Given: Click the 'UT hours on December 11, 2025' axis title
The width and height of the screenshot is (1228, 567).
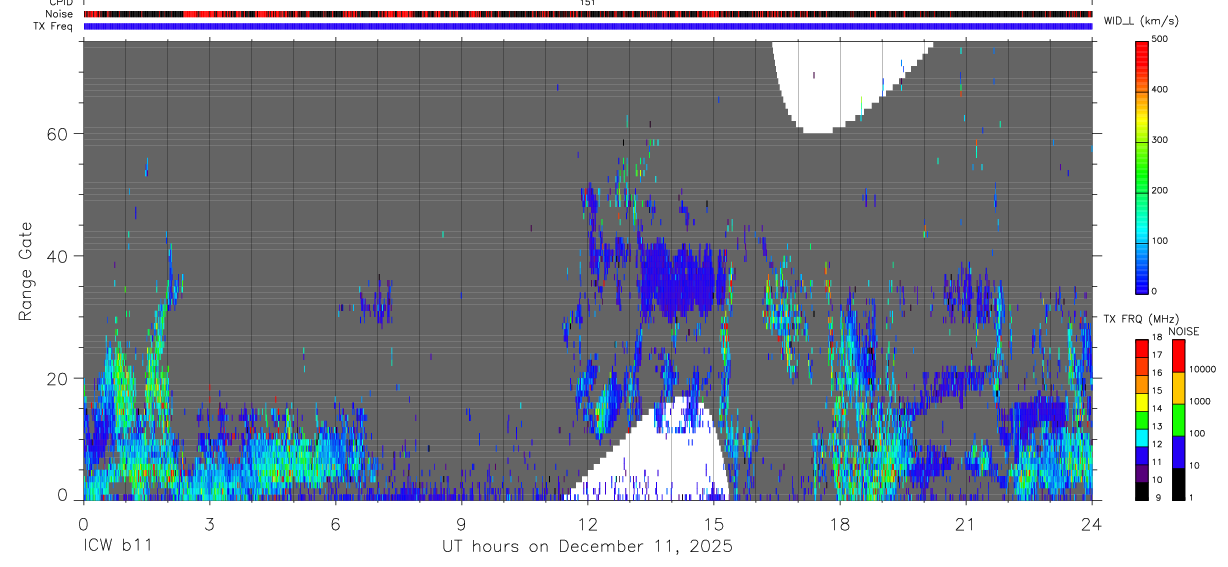Looking at the screenshot, I should pos(588,547).
